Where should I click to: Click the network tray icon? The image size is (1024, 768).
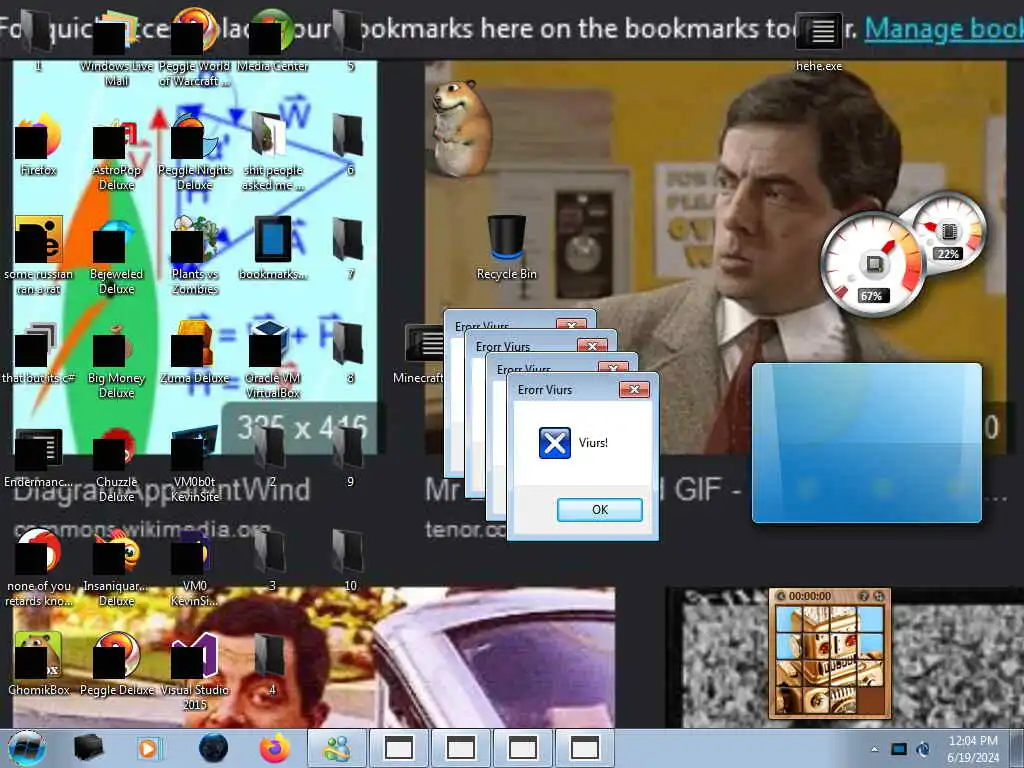click(899, 749)
